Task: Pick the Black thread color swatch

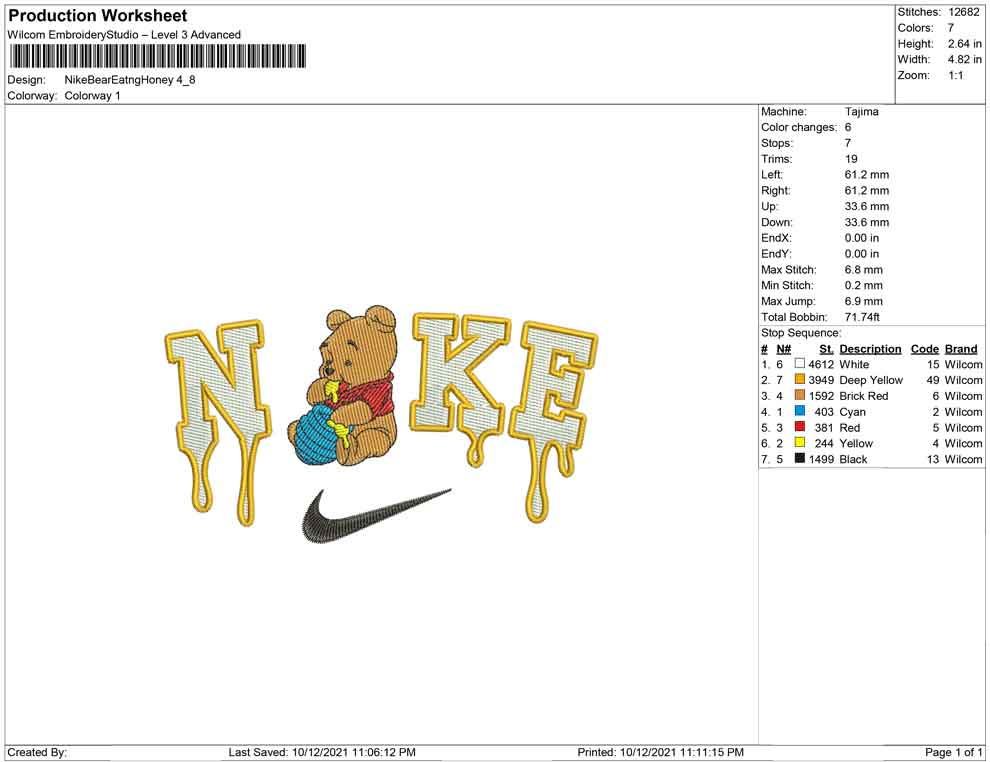Action: [x=799, y=458]
